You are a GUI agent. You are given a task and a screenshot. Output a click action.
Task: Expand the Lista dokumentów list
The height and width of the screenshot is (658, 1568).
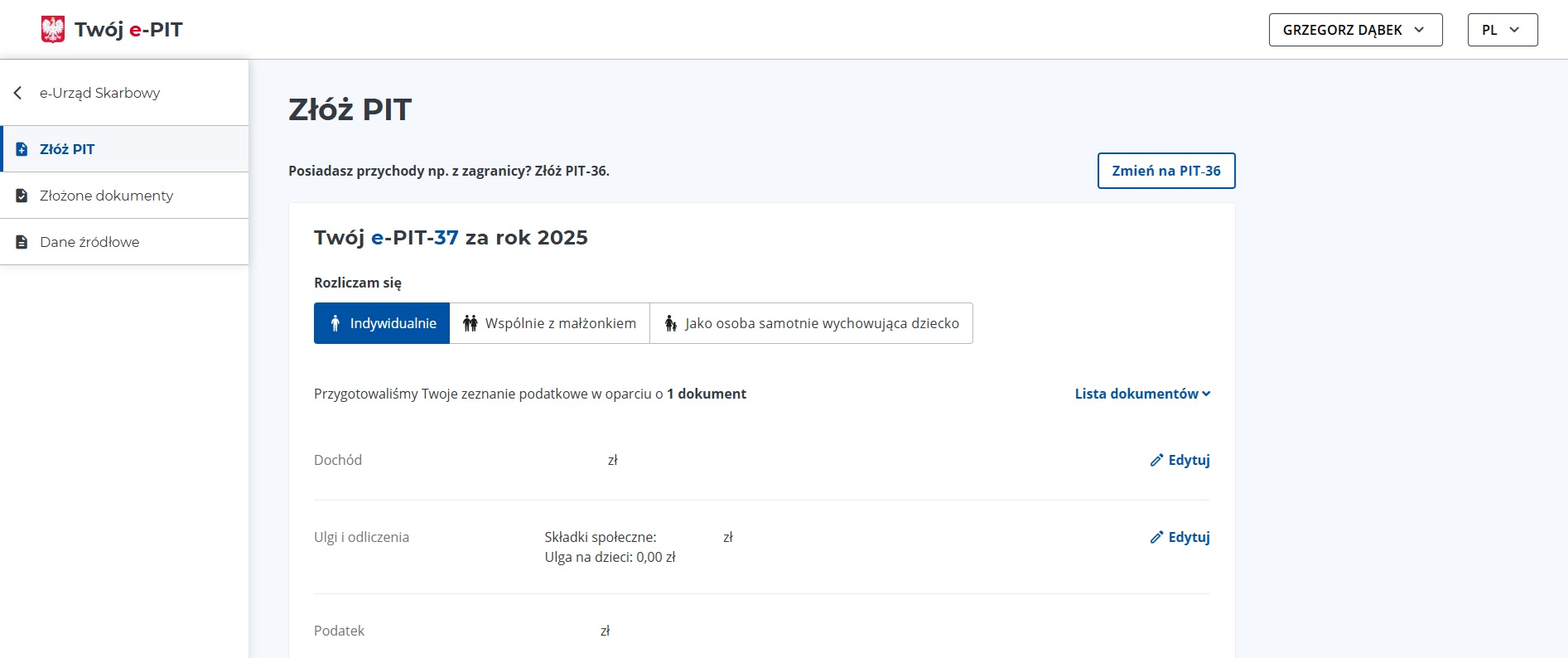[x=1142, y=394]
